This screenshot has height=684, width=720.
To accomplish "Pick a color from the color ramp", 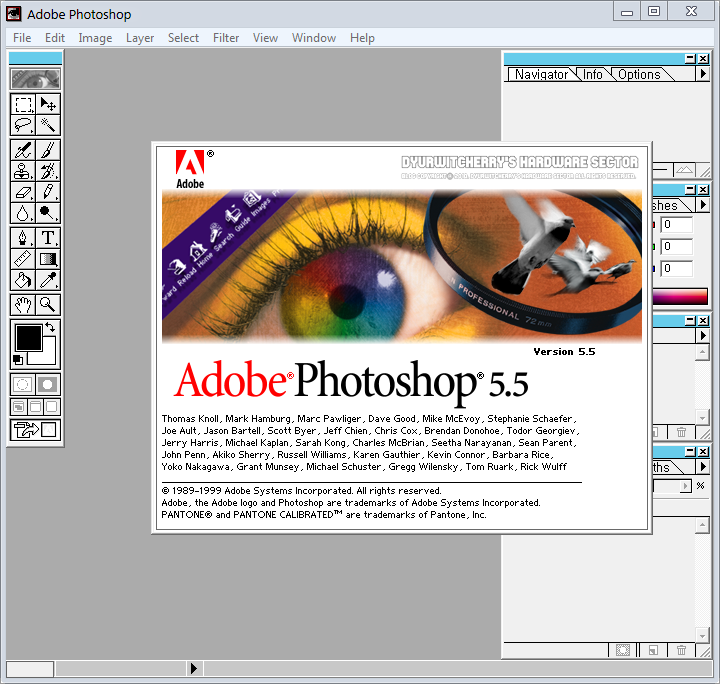I will pos(680,297).
